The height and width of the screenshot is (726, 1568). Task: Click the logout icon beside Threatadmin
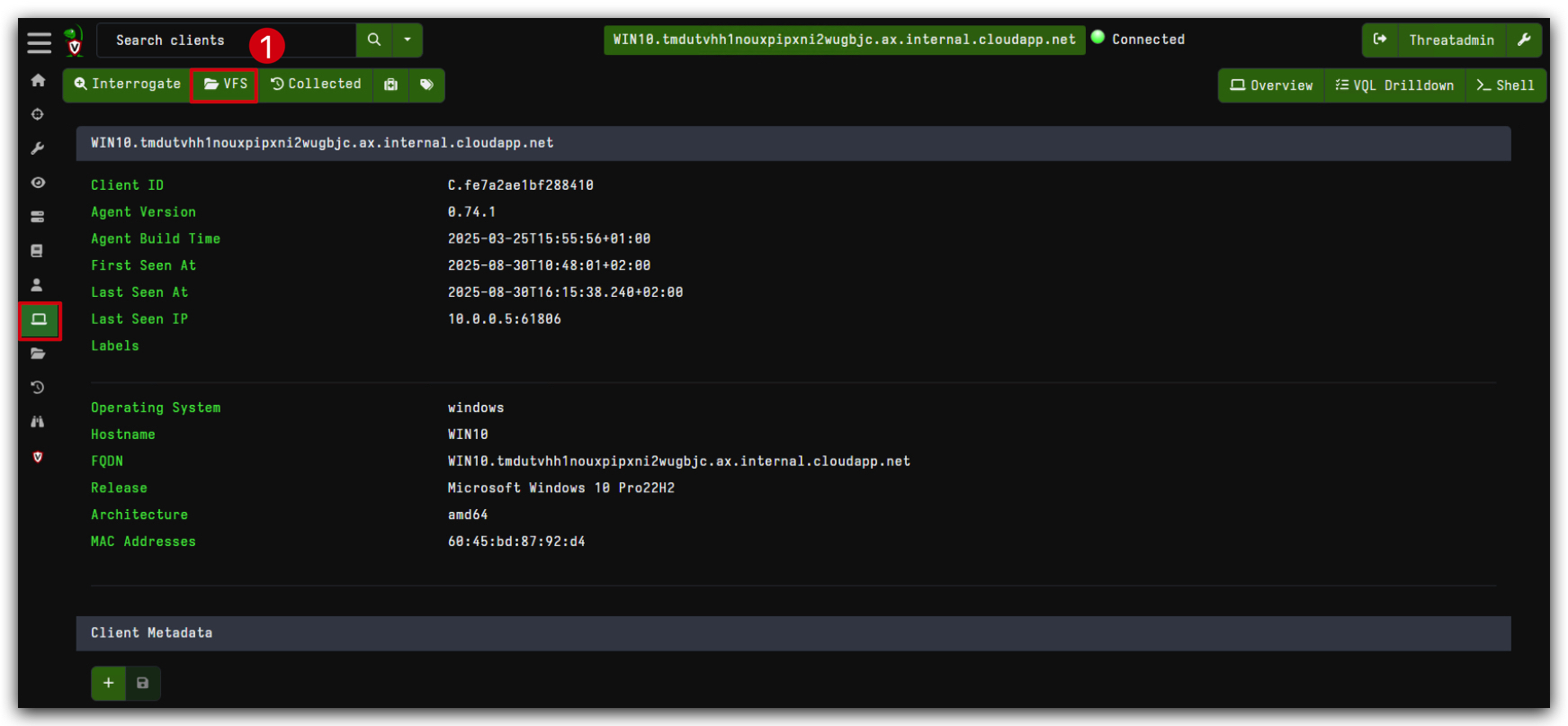1380,40
